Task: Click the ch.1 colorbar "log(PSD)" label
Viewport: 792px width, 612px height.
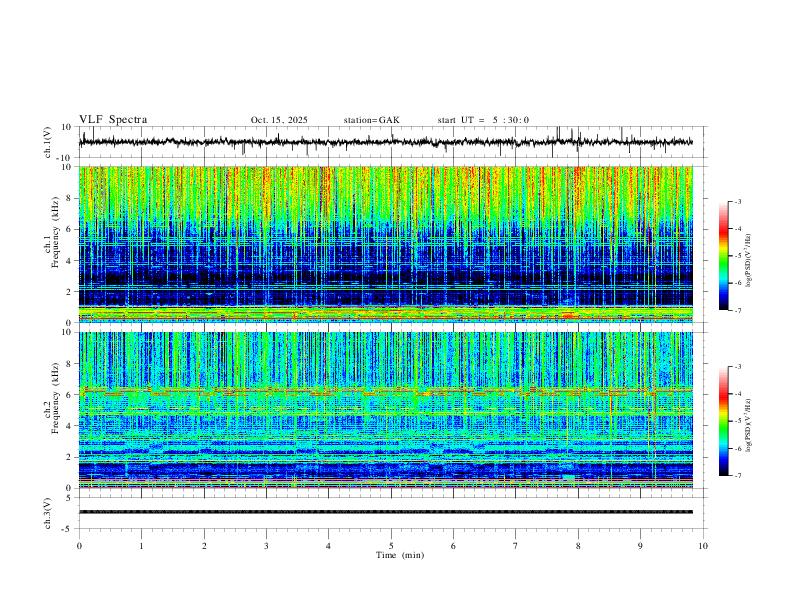Action: [749, 261]
